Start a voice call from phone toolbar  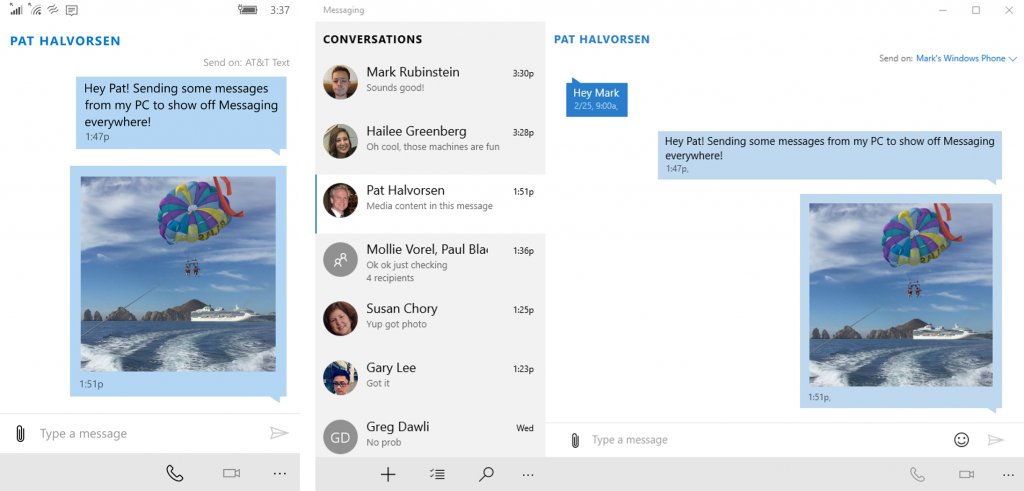point(175,473)
